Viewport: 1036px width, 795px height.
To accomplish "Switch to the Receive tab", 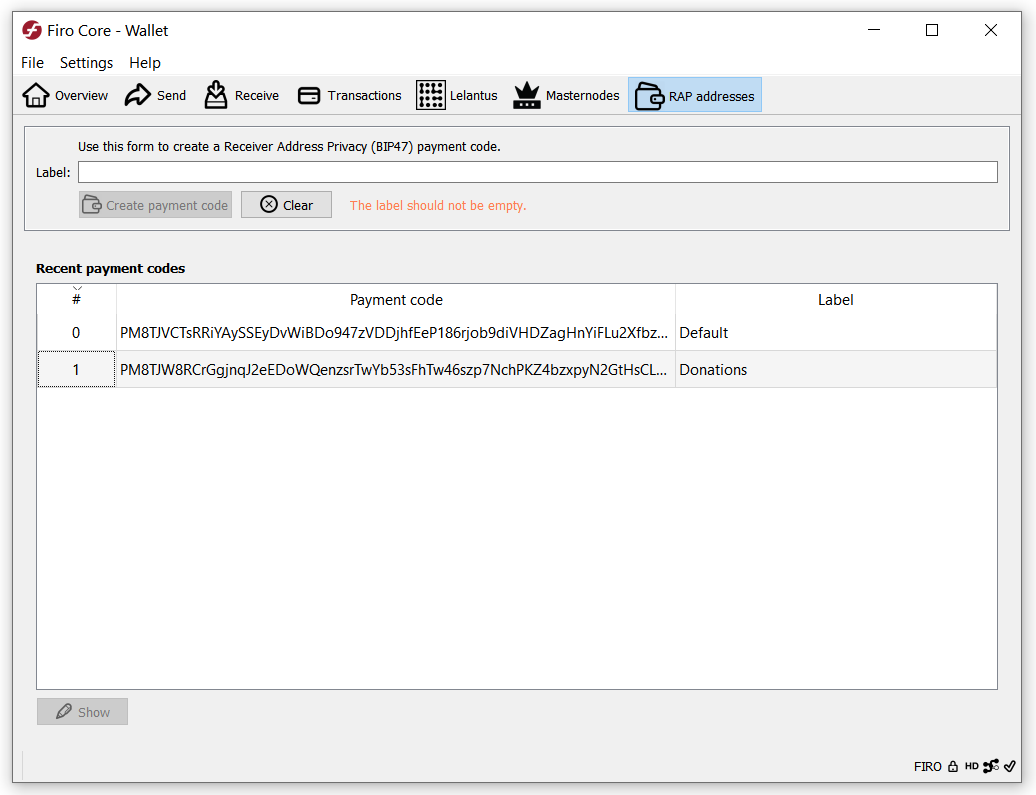I will tap(241, 95).
